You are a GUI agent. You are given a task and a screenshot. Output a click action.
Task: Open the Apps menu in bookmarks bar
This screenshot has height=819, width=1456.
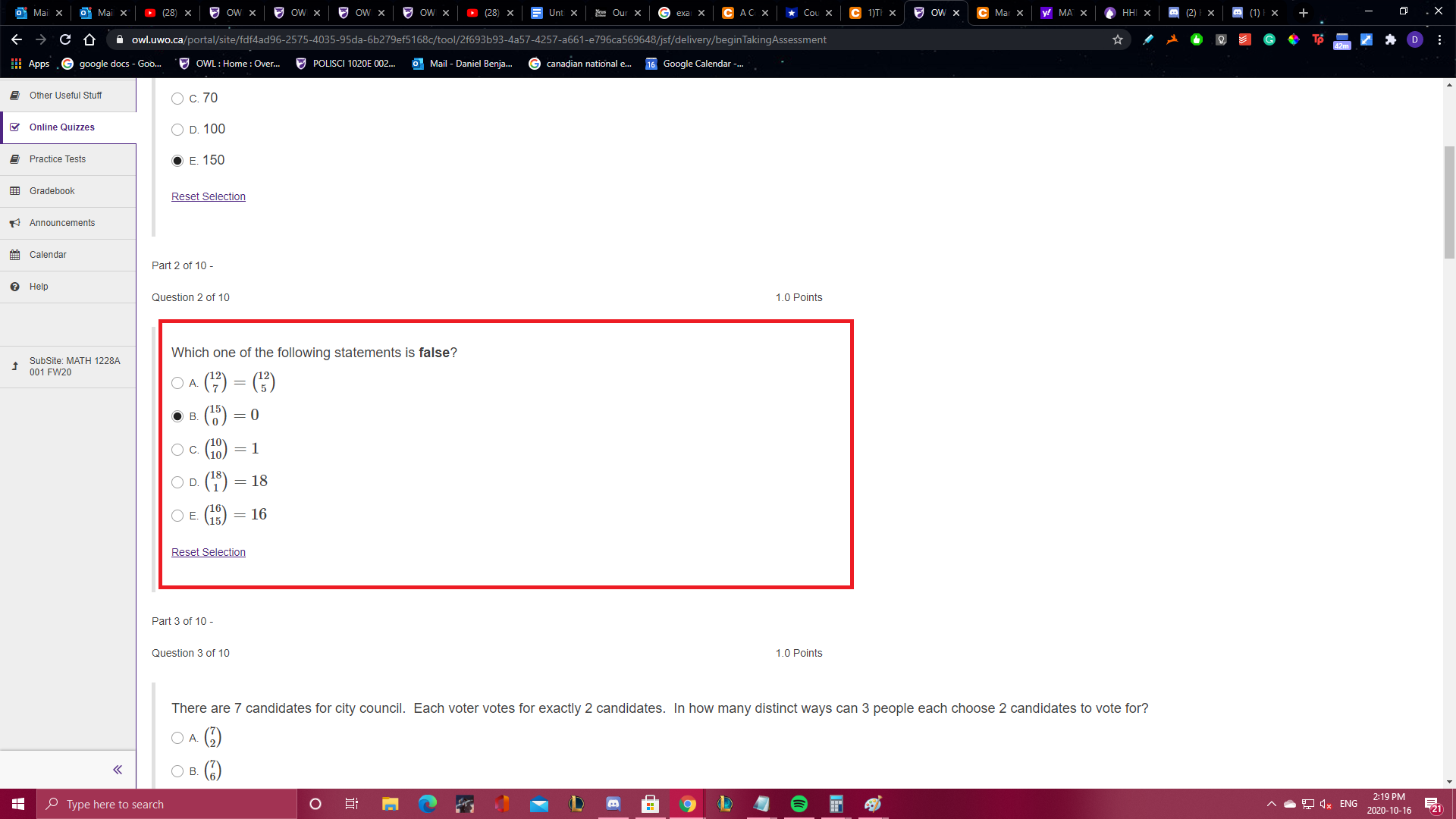[x=30, y=64]
